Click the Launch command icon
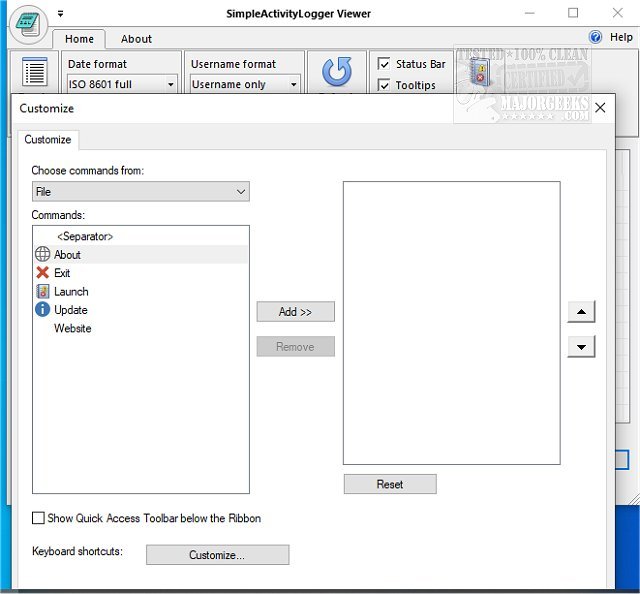Screen dimensions: 640x594 tap(42, 291)
